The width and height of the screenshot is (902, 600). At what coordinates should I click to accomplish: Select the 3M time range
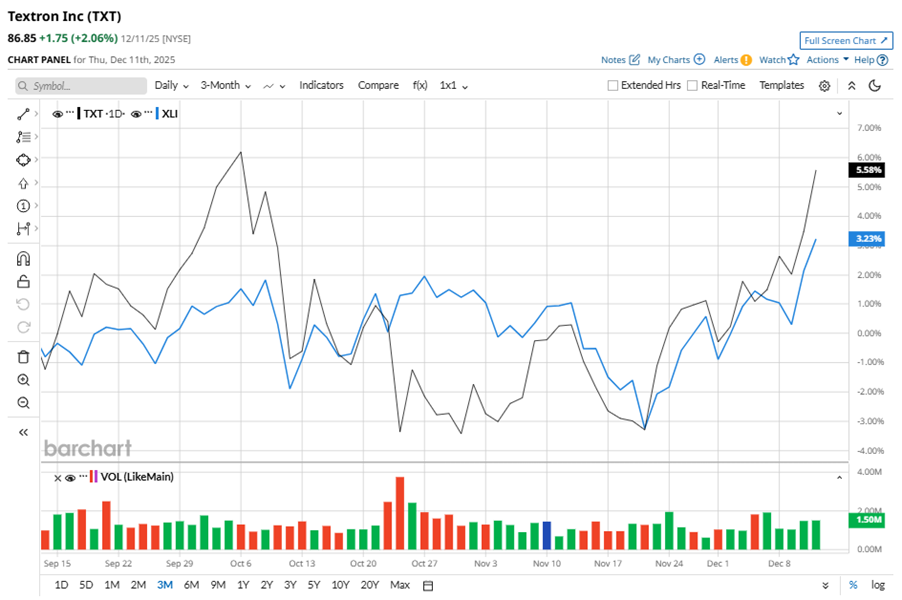click(165, 585)
